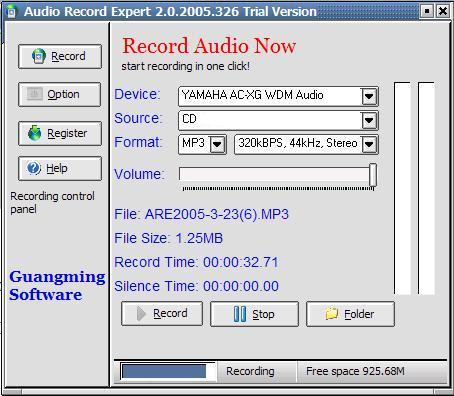Click the blue pause bars icon on Stop
Screen dimensions: 454x396
(x=240, y=314)
